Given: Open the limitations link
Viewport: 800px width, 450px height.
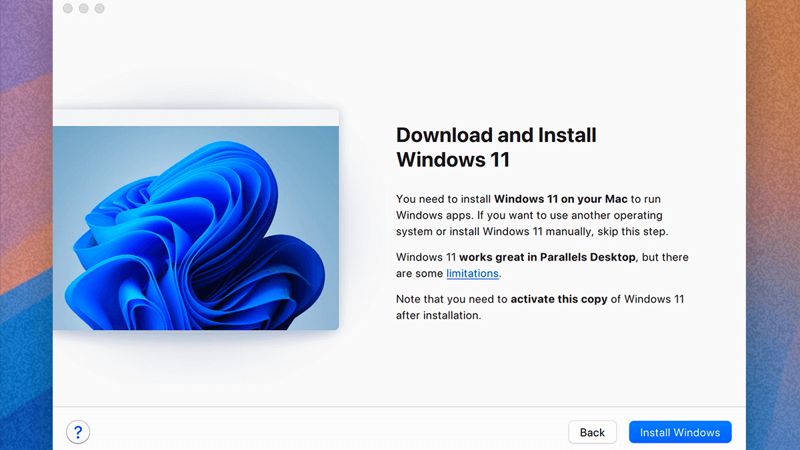Looking at the screenshot, I should point(472,273).
